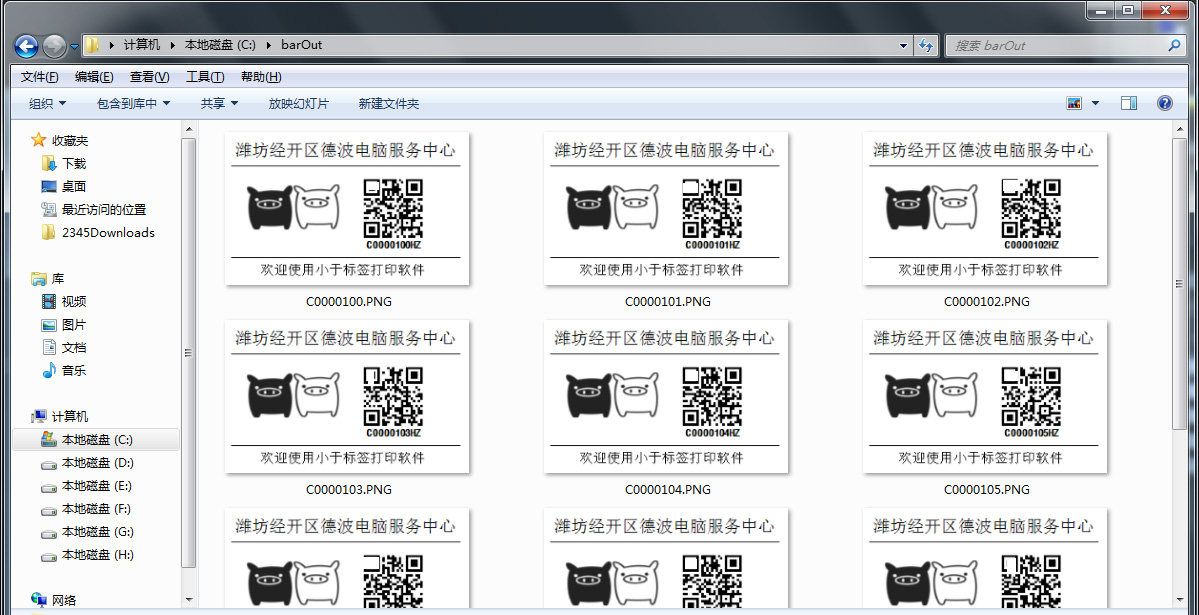Screen dimensions: 1199x615
Task: Select 计算机 in the address breadcrumb
Action: click(x=142, y=45)
